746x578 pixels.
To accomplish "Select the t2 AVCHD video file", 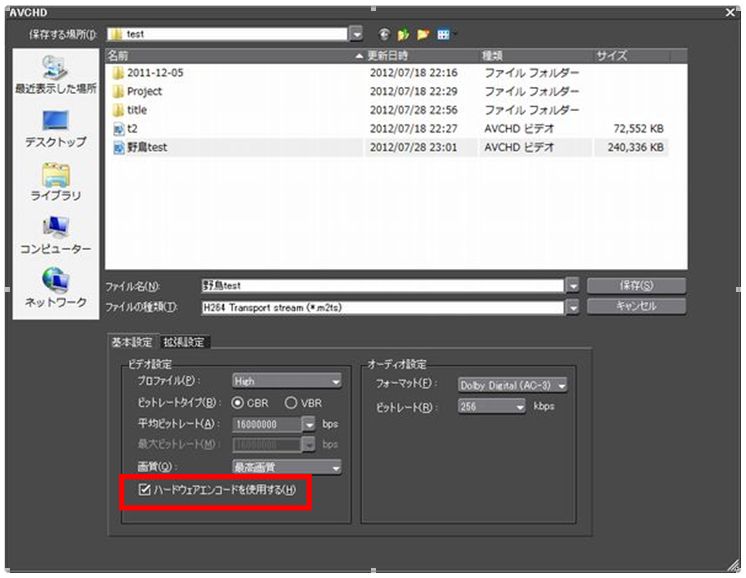I will (x=125, y=128).
